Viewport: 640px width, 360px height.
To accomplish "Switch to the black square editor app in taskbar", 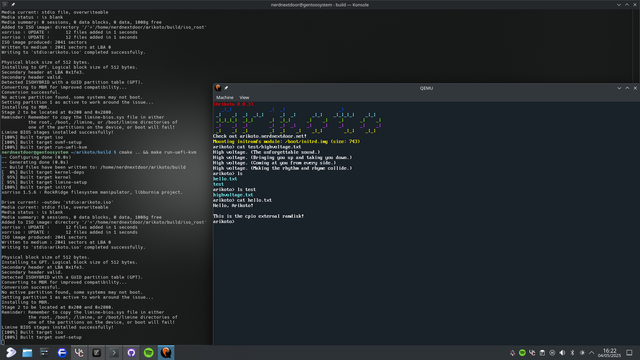I will point(96,353).
